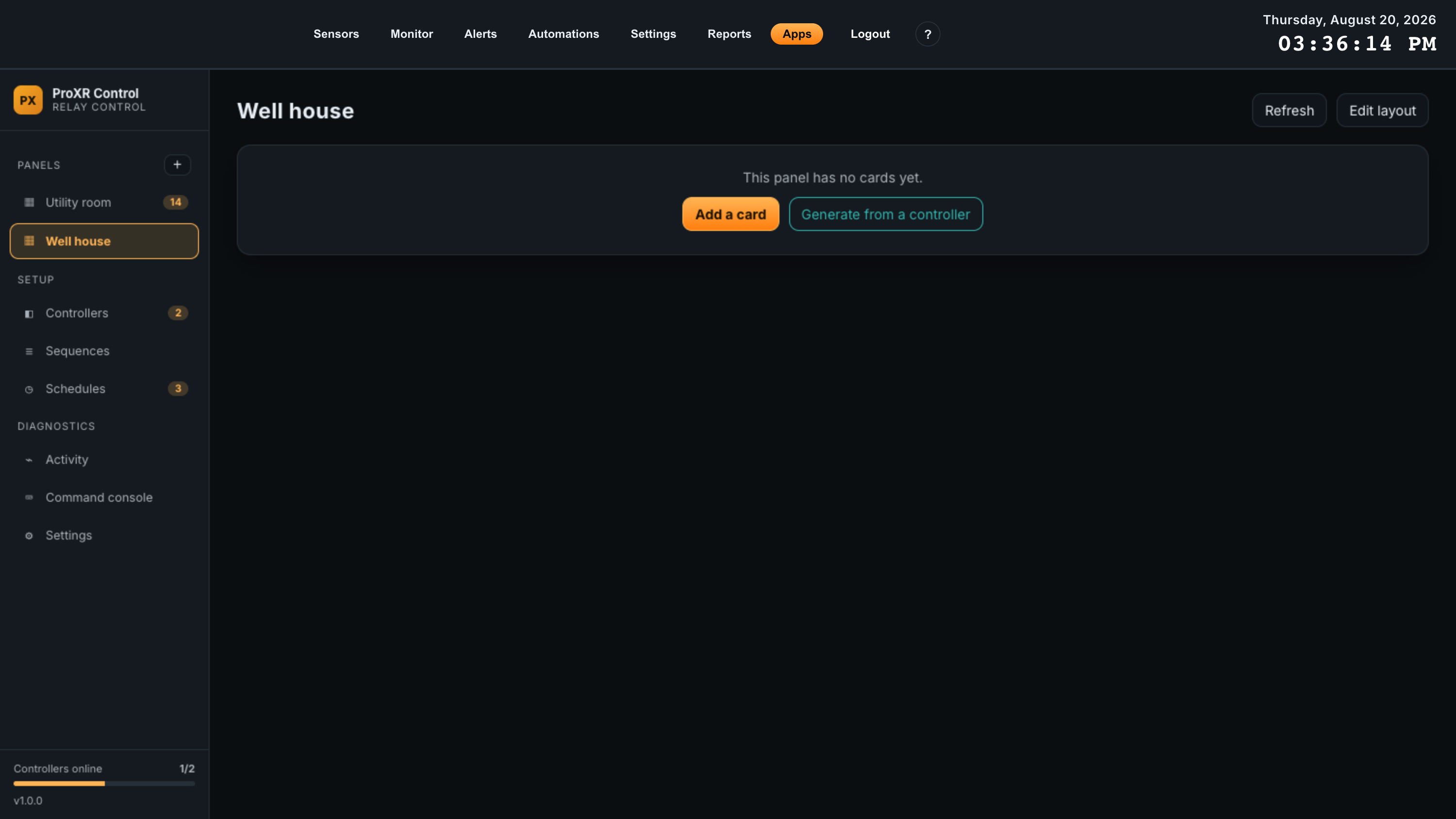Click the Controllers badge showing 2

(x=178, y=313)
